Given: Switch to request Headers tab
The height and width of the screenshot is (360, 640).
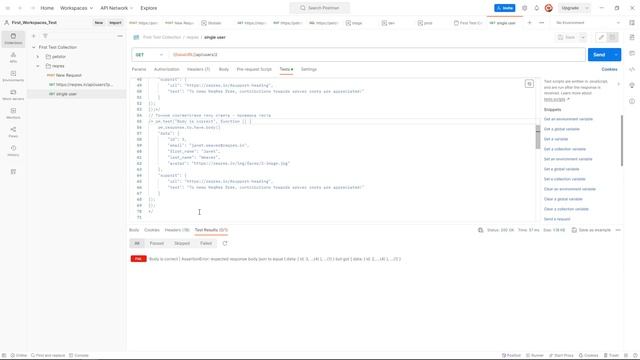Looking at the screenshot, I should [198, 69].
